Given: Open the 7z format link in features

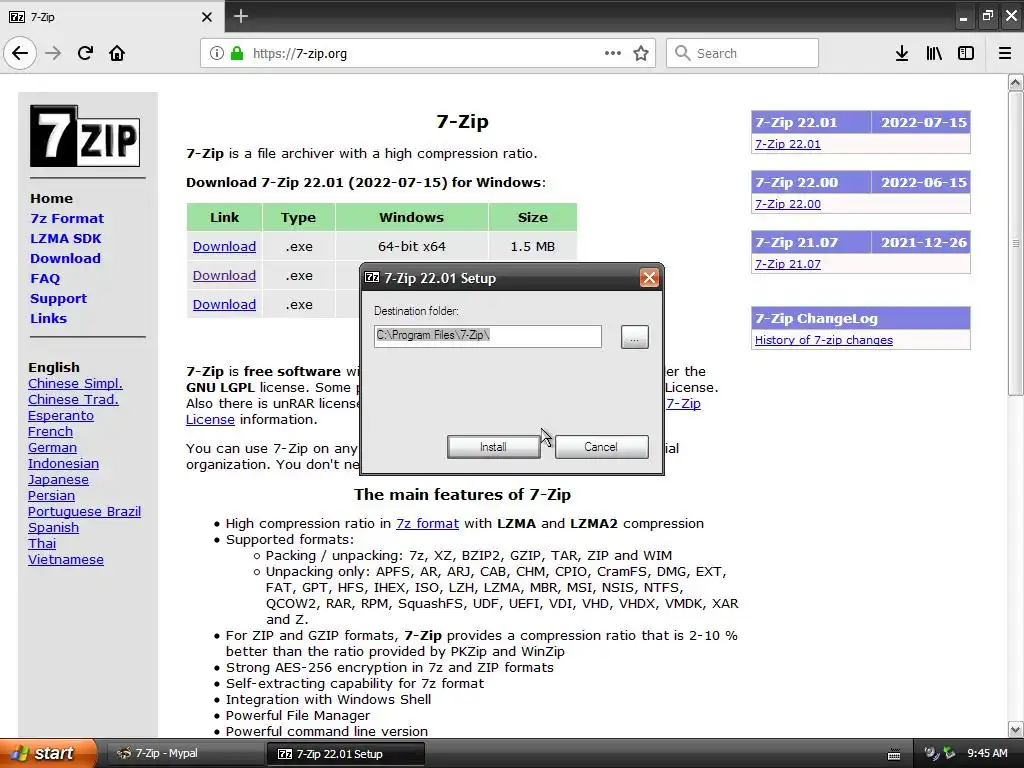Looking at the screenshot, I should 427,524.
